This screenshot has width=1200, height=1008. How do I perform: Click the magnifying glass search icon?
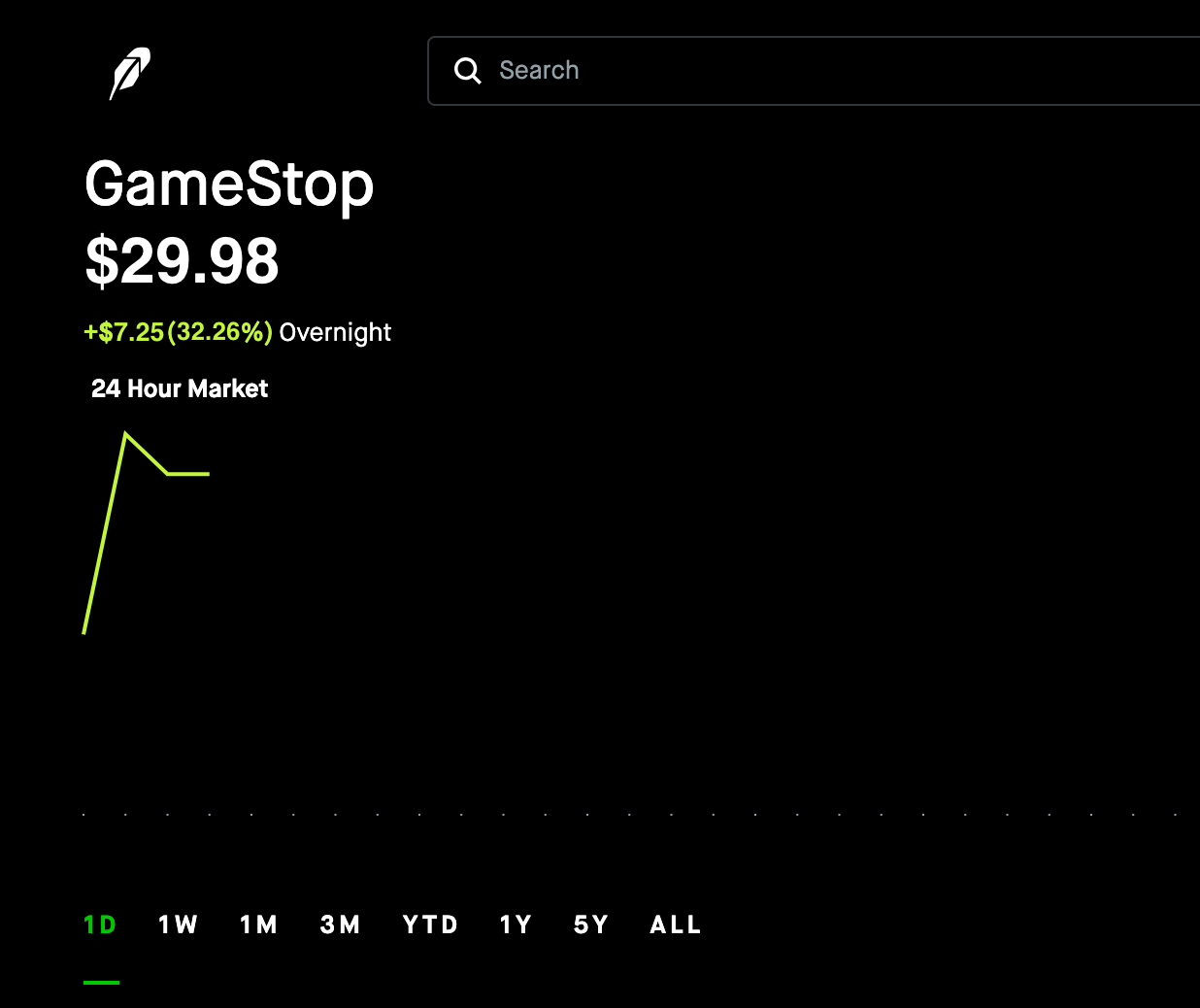(468, 71)
